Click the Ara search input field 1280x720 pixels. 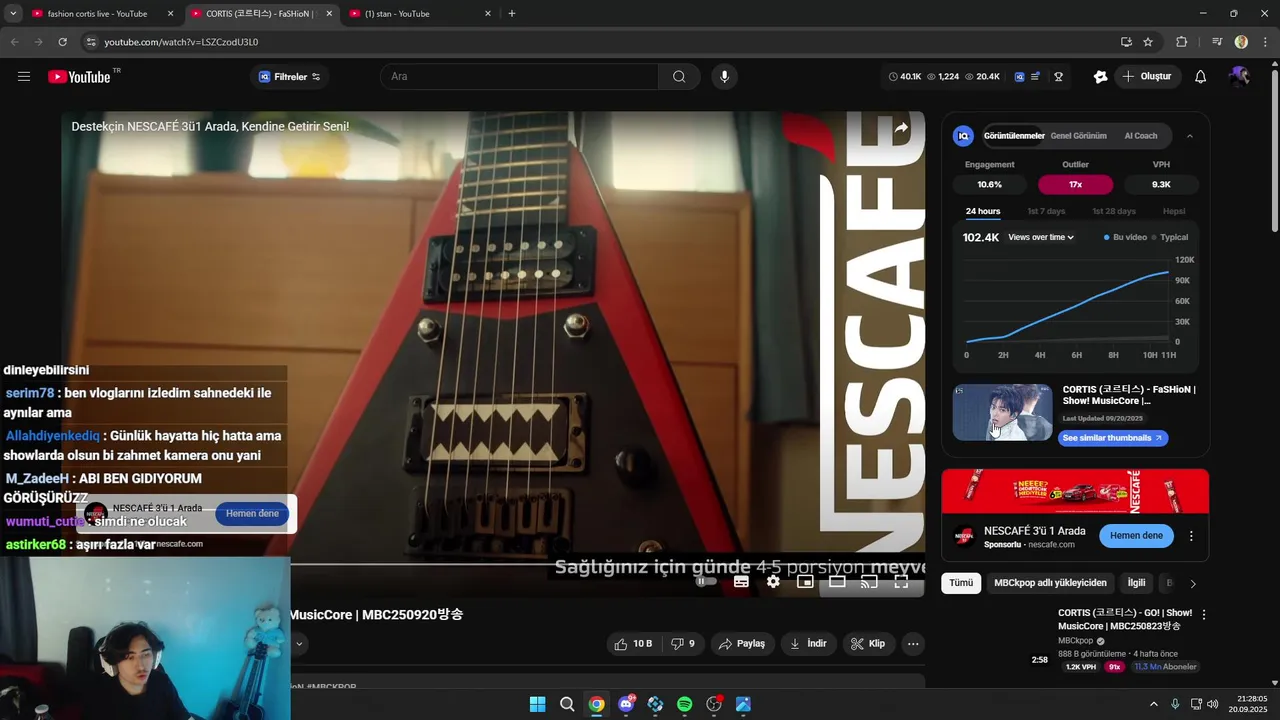point(520,77)
